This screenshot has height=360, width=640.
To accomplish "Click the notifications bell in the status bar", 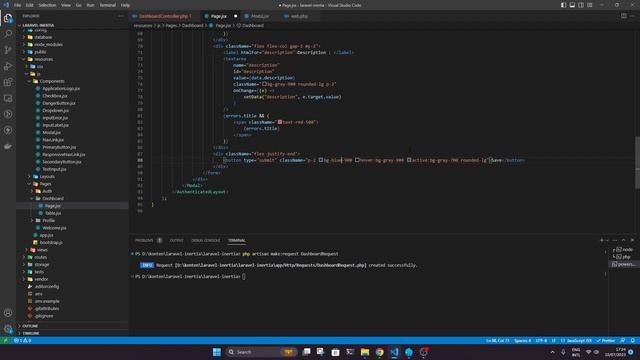I will click(633, 340).
